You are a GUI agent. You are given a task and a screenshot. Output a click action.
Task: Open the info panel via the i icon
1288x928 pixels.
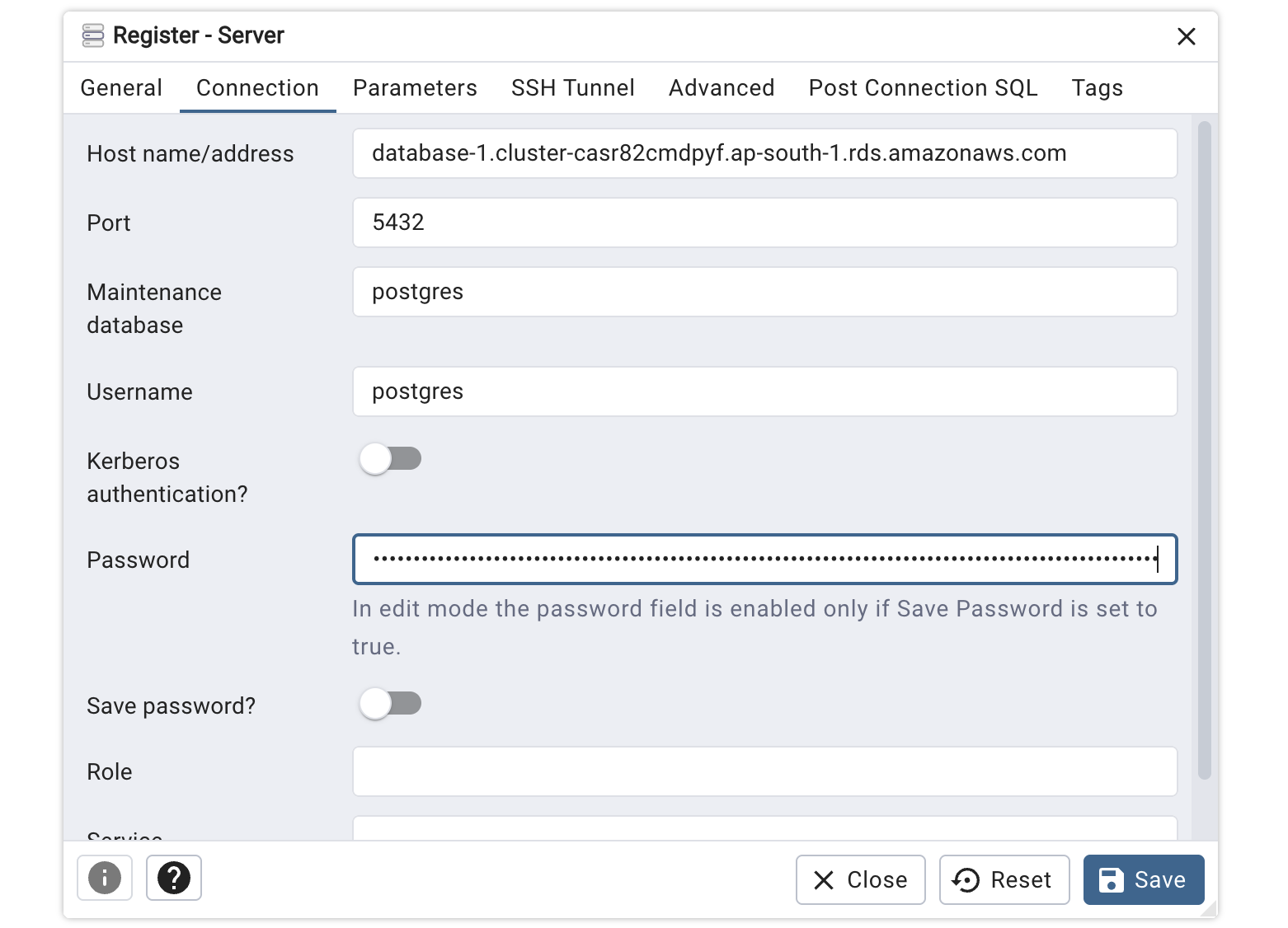coord(104,879)
